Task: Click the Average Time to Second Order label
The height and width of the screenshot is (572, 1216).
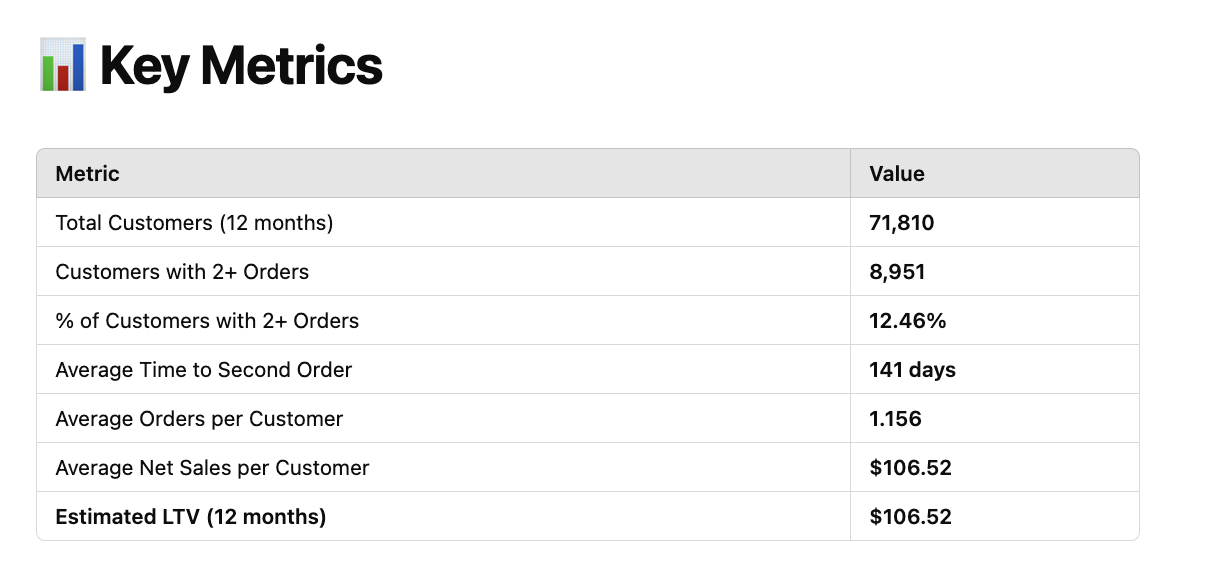Action: pyautogui.click(x=204, y=370)
